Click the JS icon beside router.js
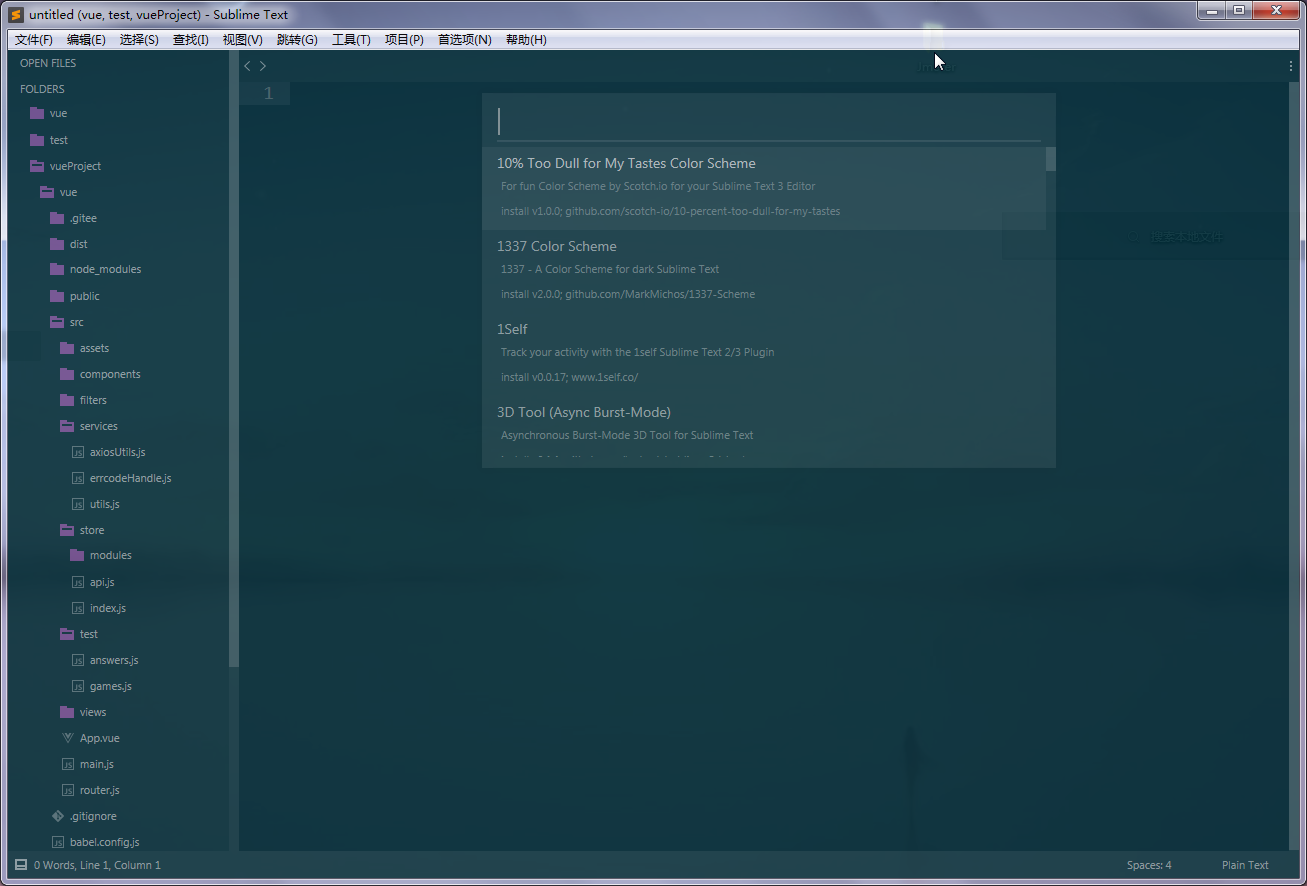Image resolution: width=1307 pixels, height=886 pixels. (68, 790)
